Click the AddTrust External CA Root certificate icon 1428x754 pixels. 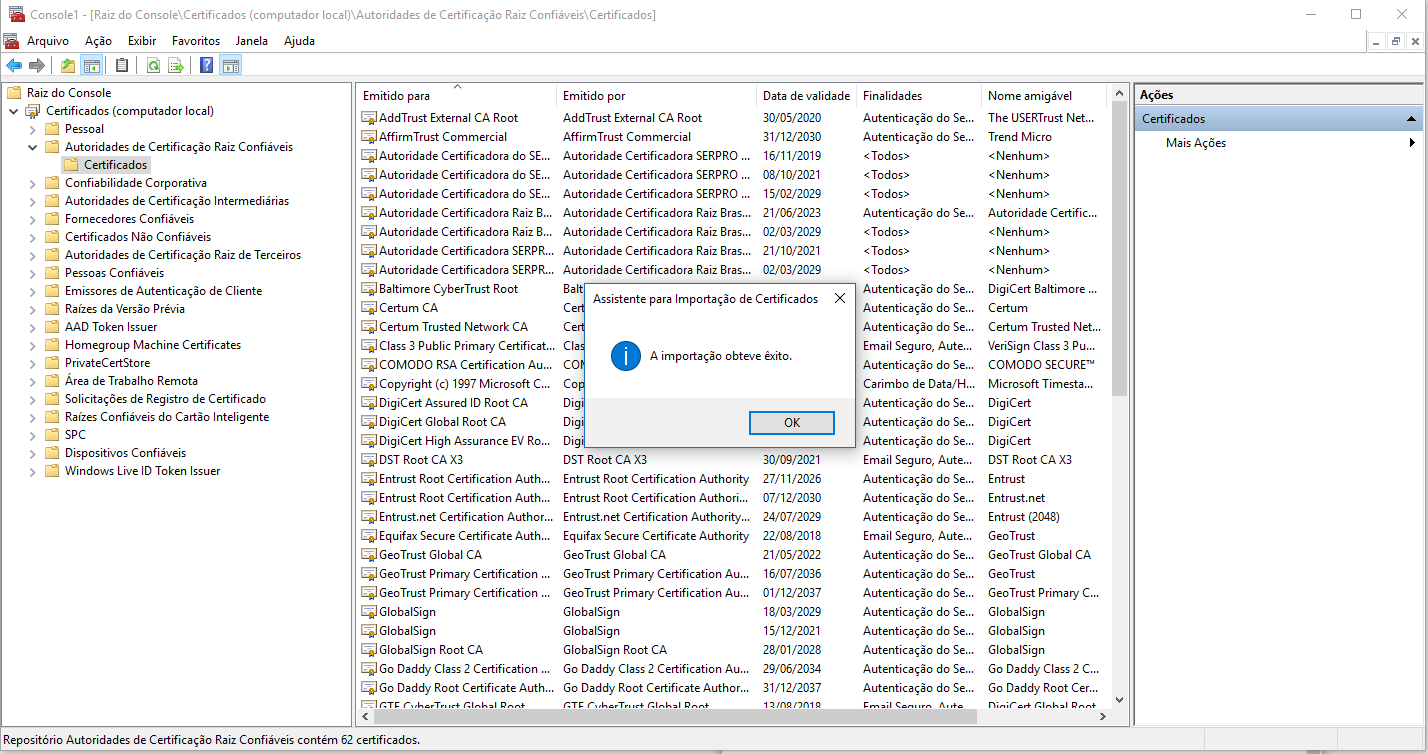coord(369,118)
